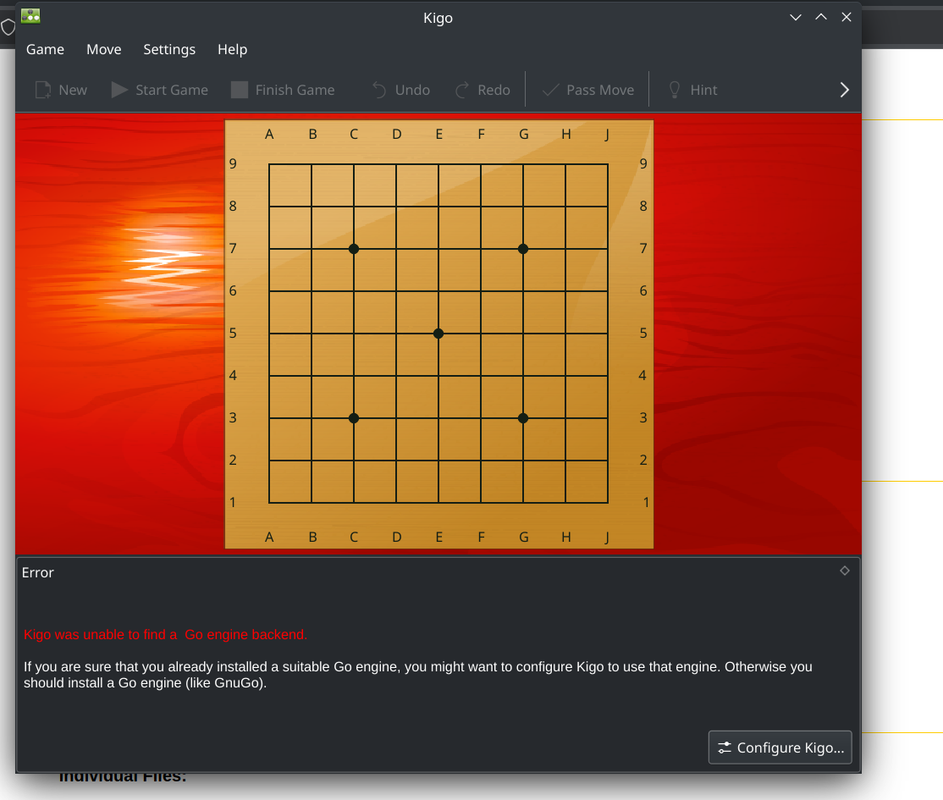Maximize the Kigo window
This screenshot has height=800, width=943.
tap(821, 17)
